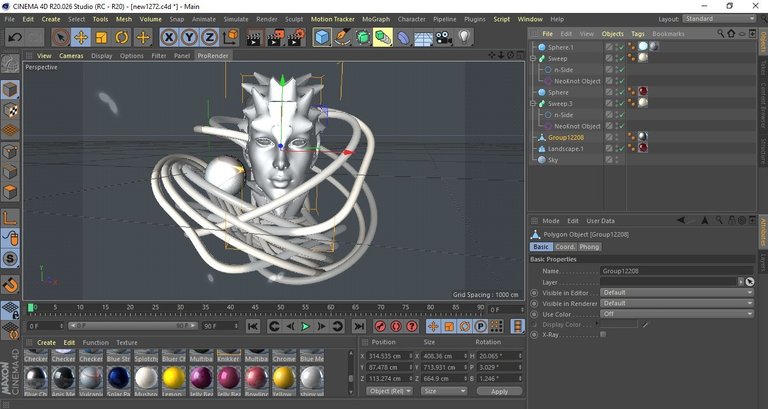Open Visible in Editor dropdown

tap(677, 293)
